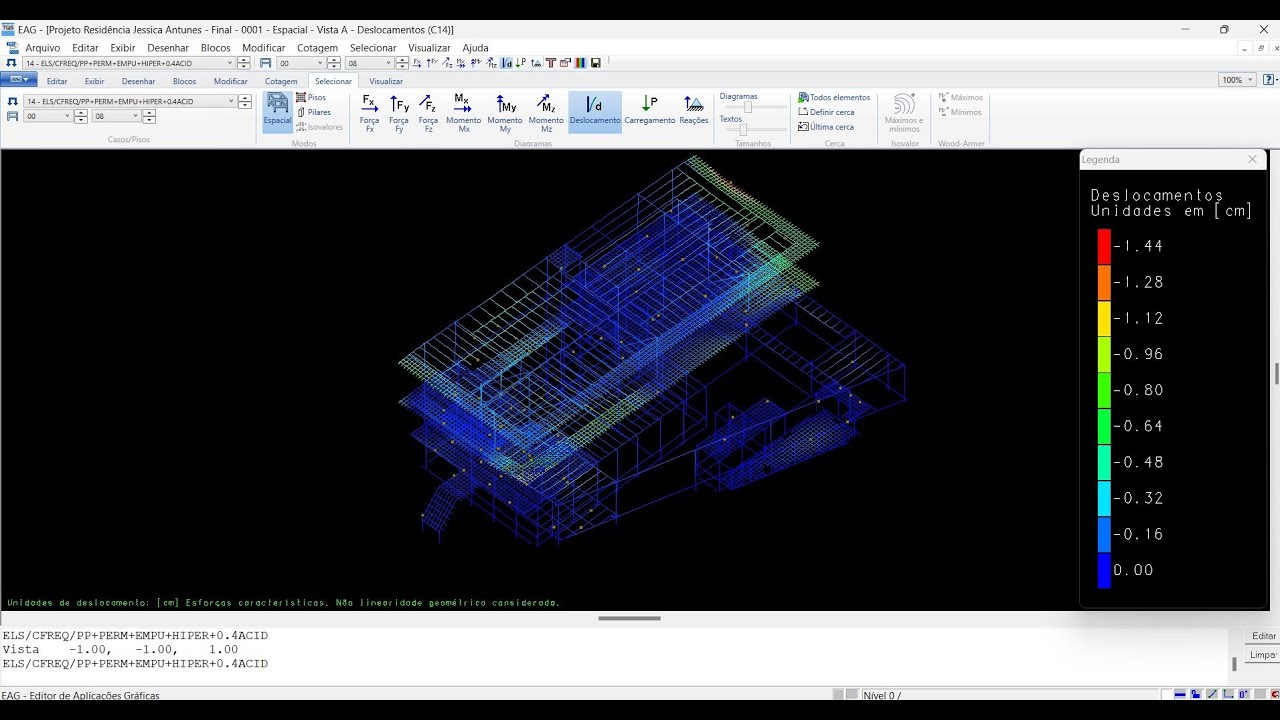Close the Legenda panel
The width and height of the screenshot is (1280, 720).
tap(1252, 159)
